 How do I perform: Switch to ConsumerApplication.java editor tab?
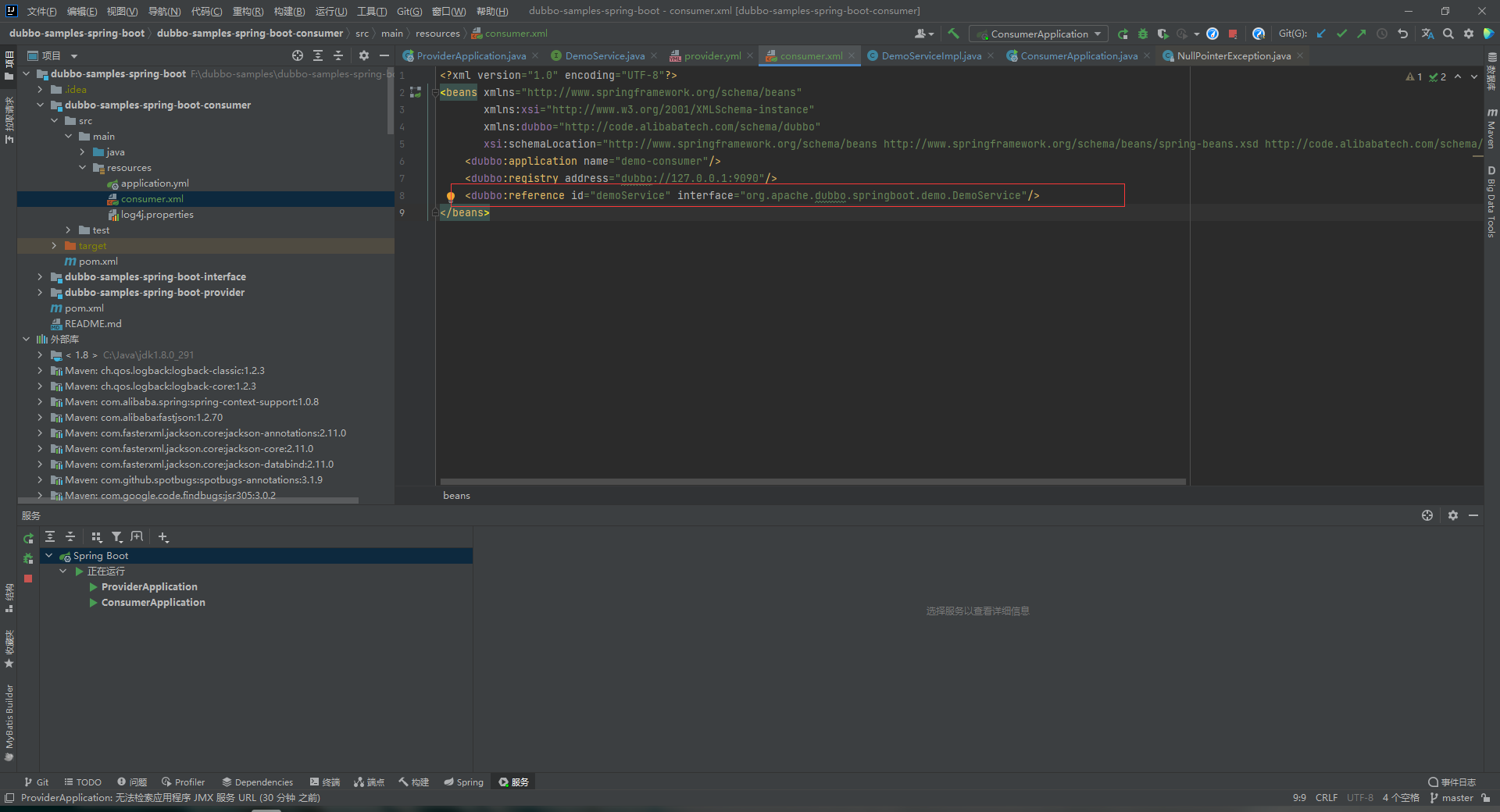coord(1079,55)
